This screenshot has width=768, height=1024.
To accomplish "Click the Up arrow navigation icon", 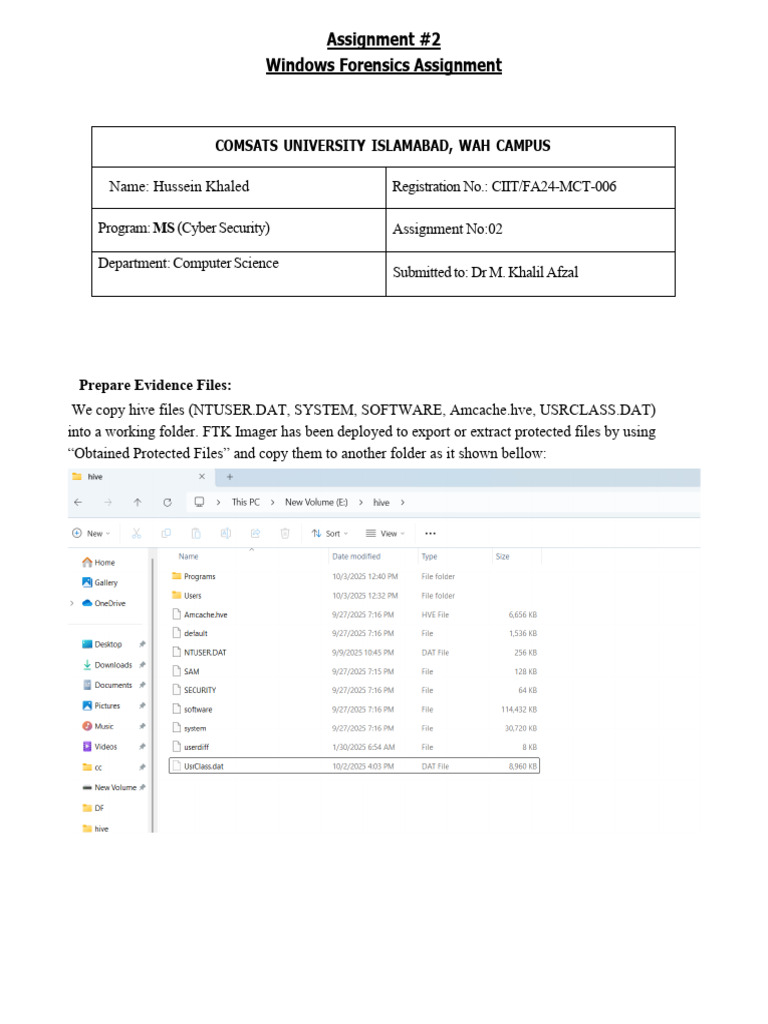I will click(137, 502).
